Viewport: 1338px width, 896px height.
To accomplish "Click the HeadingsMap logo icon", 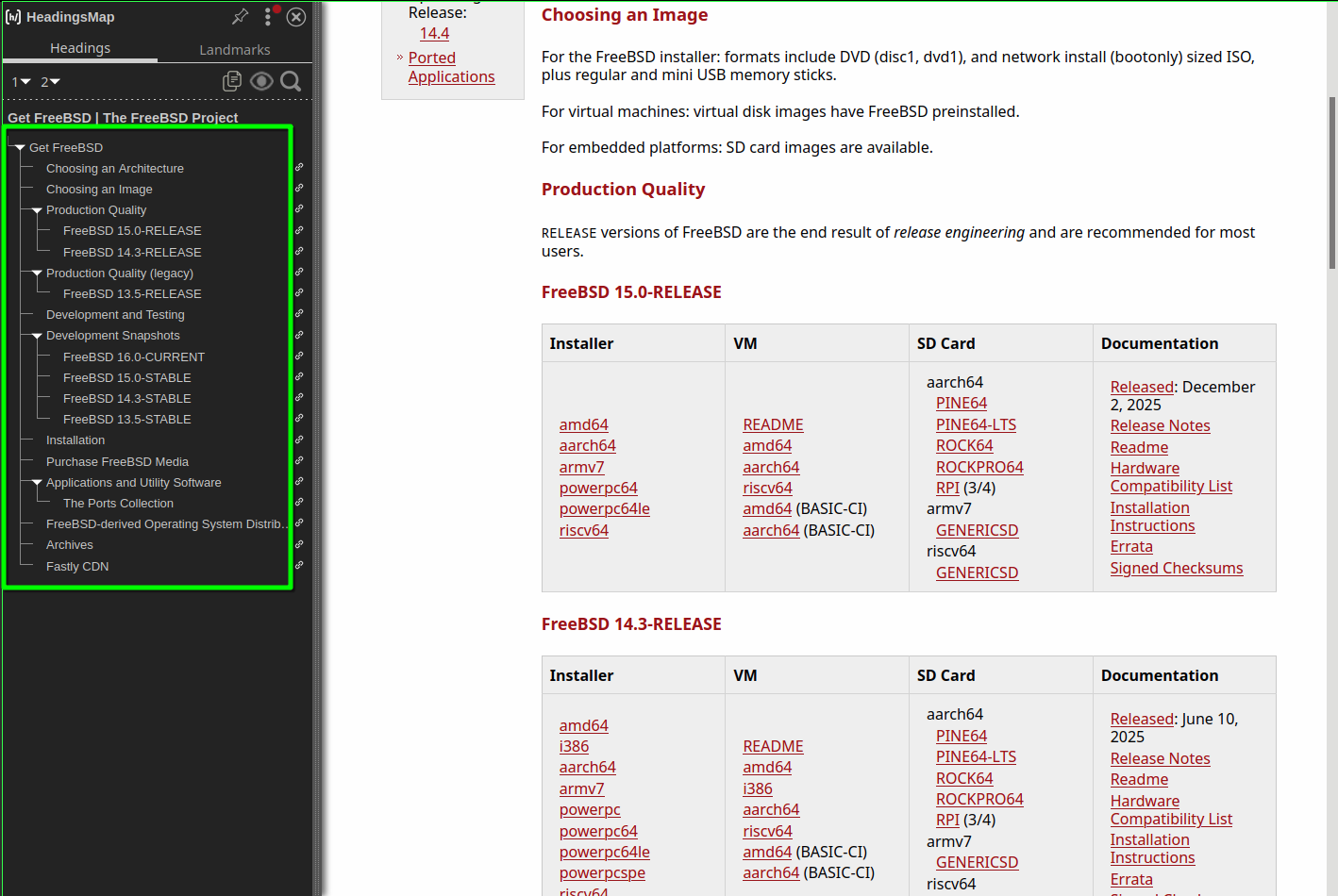I will 13,17.
